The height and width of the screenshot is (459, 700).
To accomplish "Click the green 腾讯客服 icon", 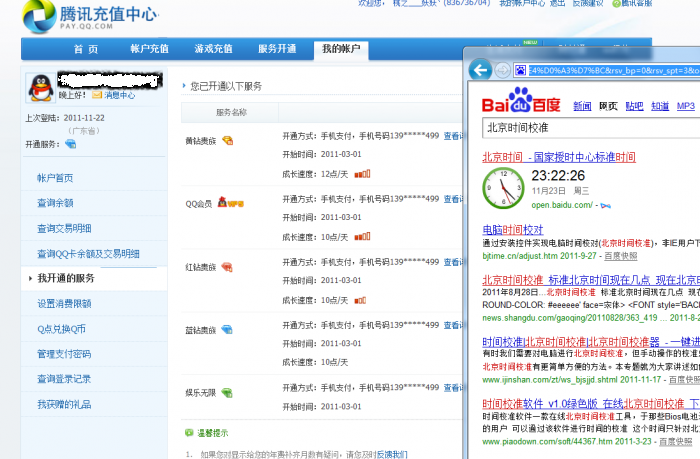I will click(617, 4).
